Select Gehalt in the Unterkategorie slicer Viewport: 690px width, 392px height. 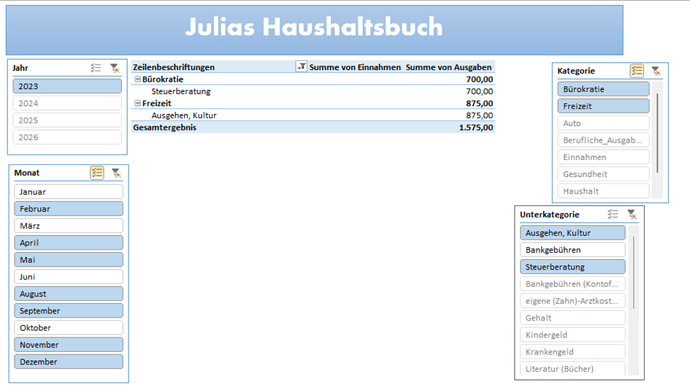(x=573, y=318)
